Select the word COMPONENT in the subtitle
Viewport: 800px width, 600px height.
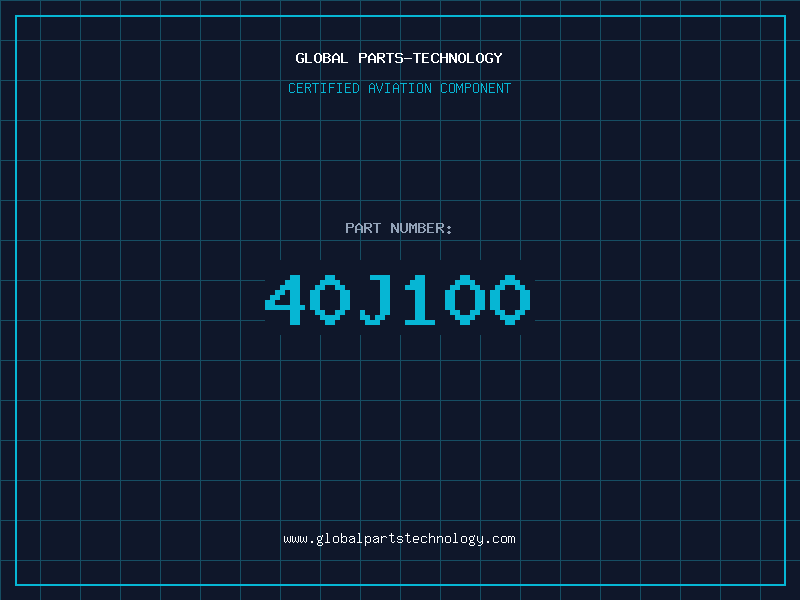click(476, 88)
